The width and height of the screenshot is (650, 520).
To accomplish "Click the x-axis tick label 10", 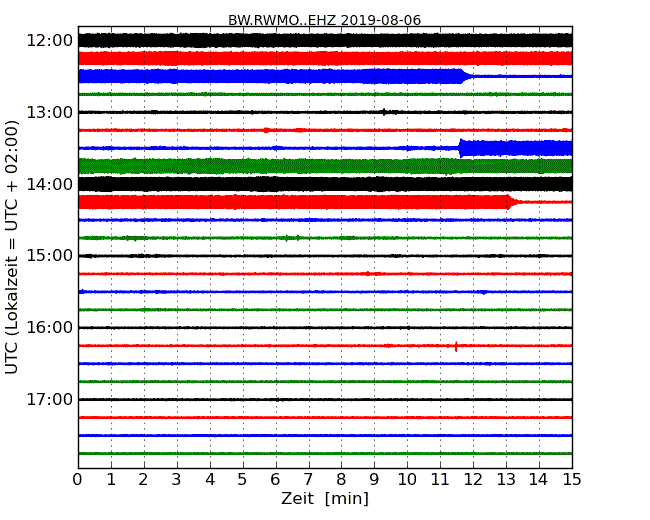I will (x=407, y=480).
